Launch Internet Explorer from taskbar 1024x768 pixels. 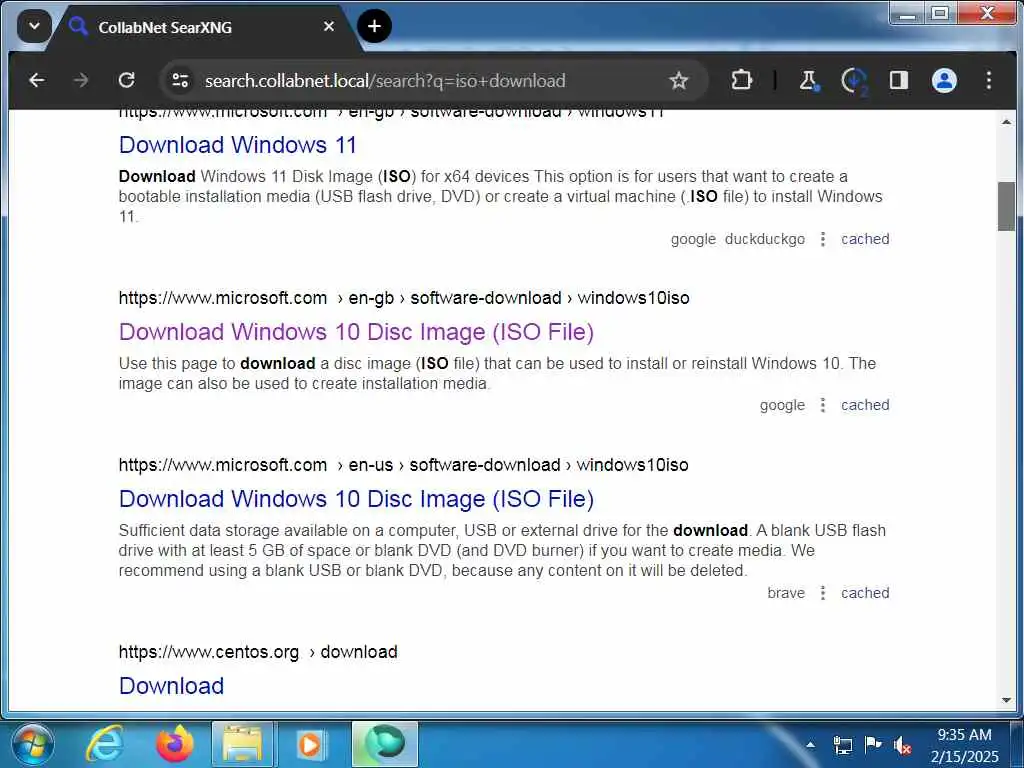pyautogui.click(x=106, y=744)
